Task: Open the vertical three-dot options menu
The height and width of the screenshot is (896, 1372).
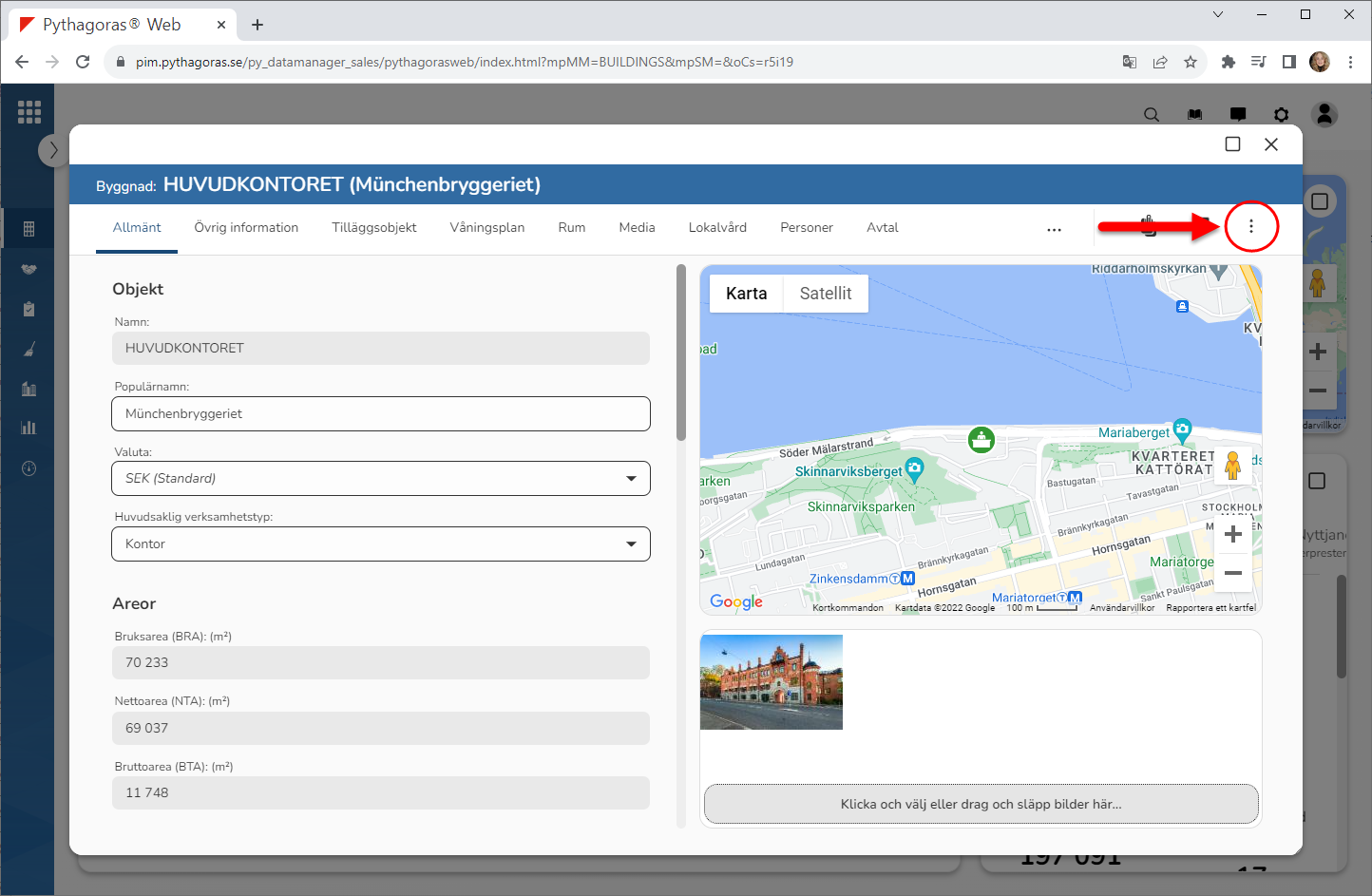Action: [1250, 227]
